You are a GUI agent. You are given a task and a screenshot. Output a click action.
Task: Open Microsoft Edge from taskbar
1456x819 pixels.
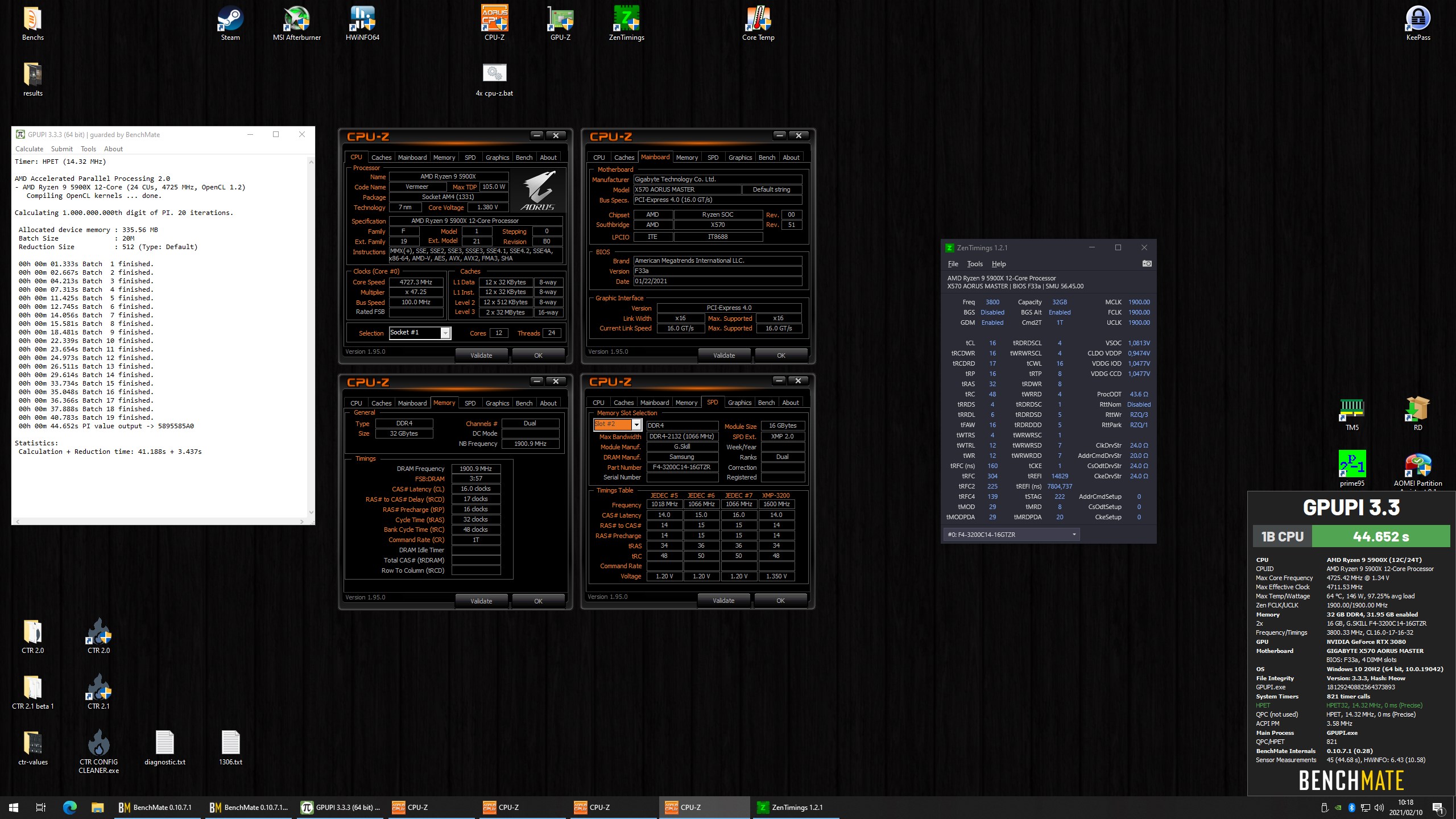click(69, 807)
